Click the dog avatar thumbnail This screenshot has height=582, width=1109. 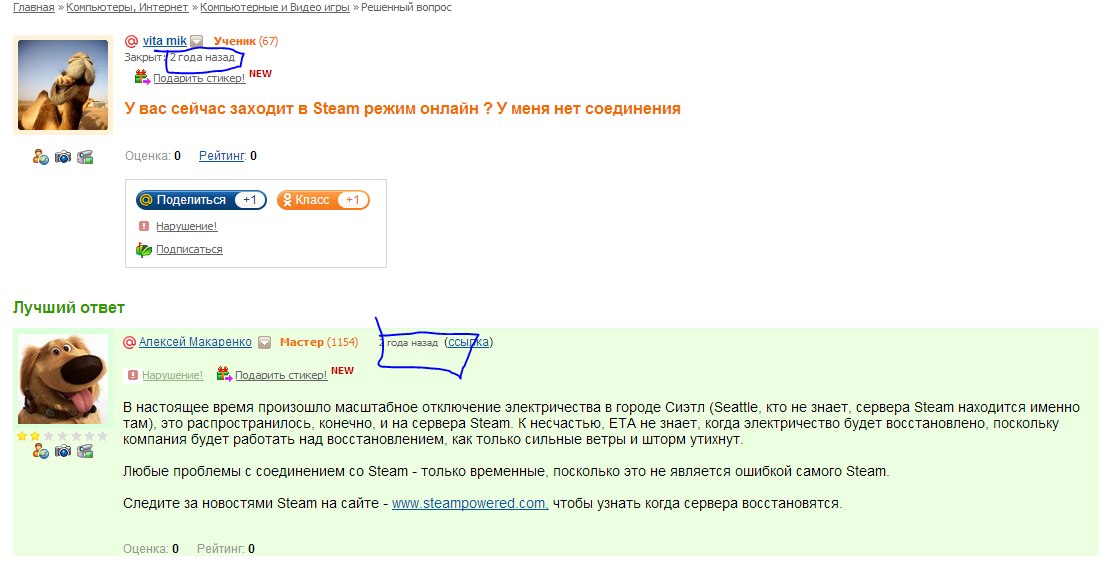coord(63,378)
